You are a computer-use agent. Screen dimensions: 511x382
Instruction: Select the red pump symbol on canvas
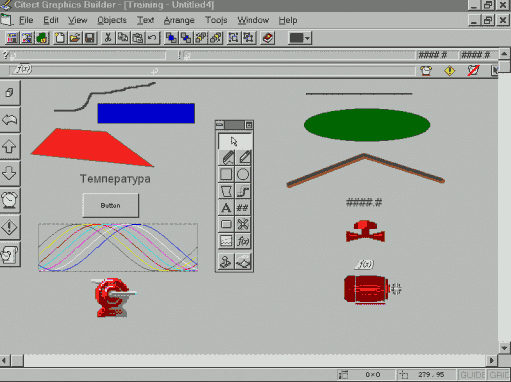click(x=113, y=297)
